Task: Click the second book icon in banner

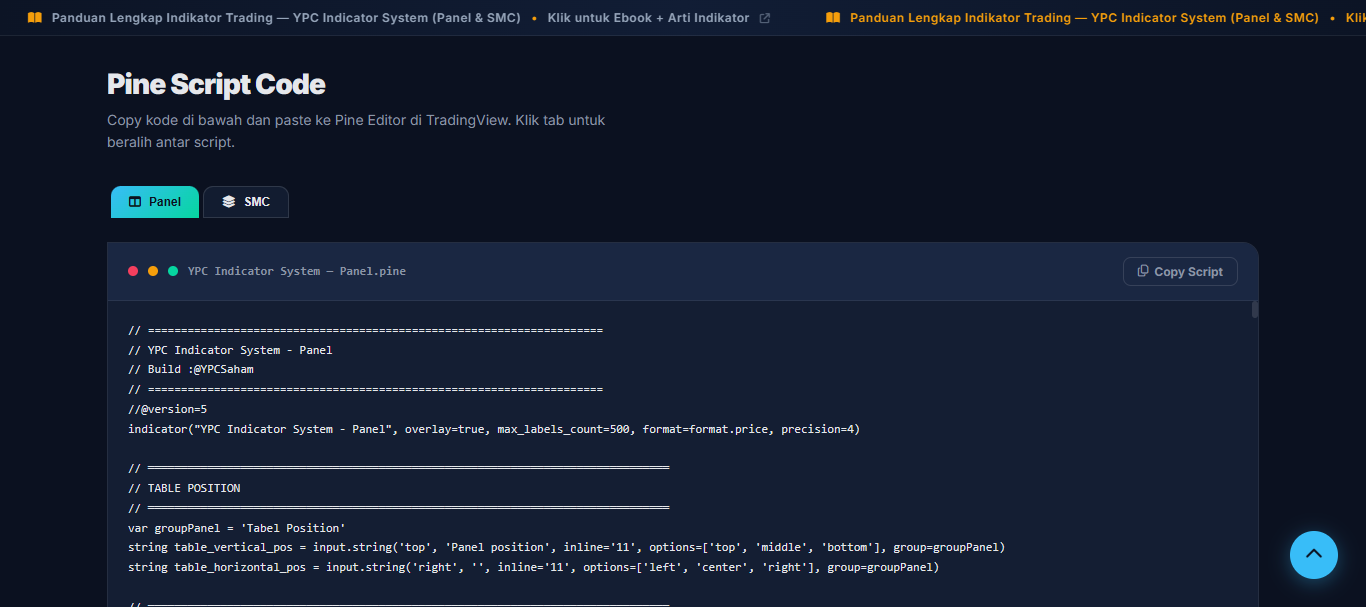Action: 833,18
